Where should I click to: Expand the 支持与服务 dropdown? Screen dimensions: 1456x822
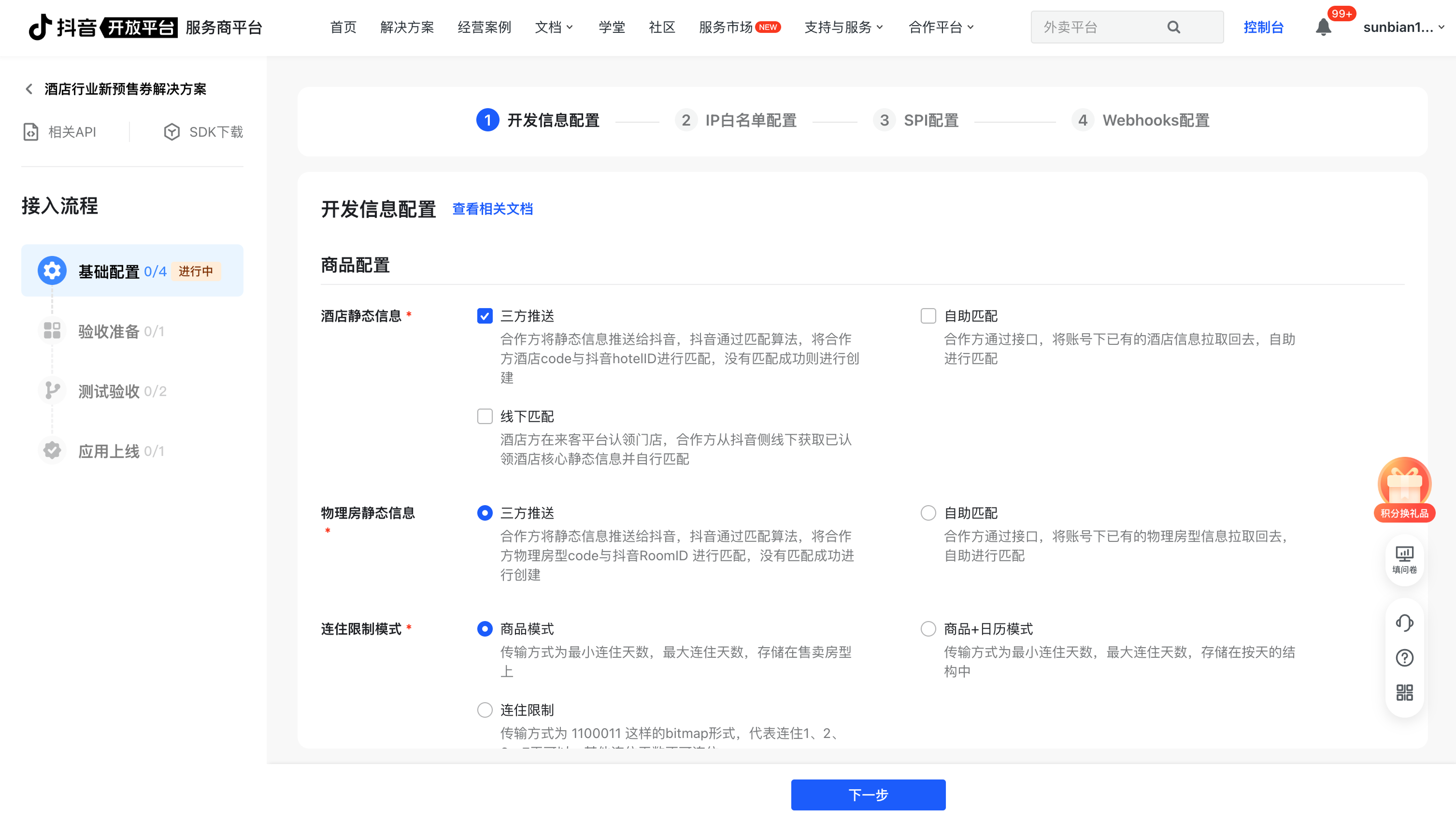[x=843, y=27]
